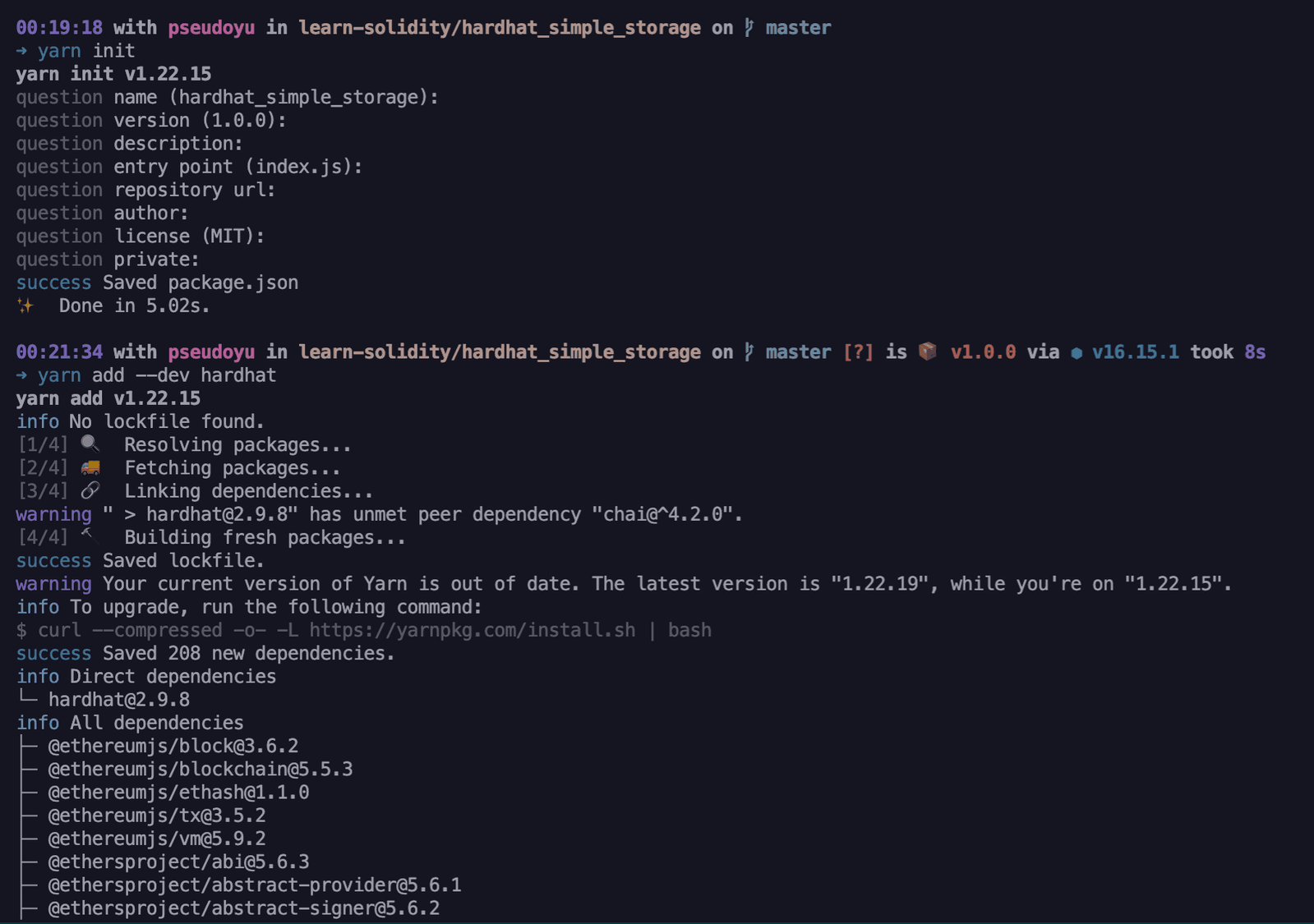Select the @ethersproject/abi@5.6.3 dependency line
This screenshot has width=1314, height=924.
tap(178, 862)
